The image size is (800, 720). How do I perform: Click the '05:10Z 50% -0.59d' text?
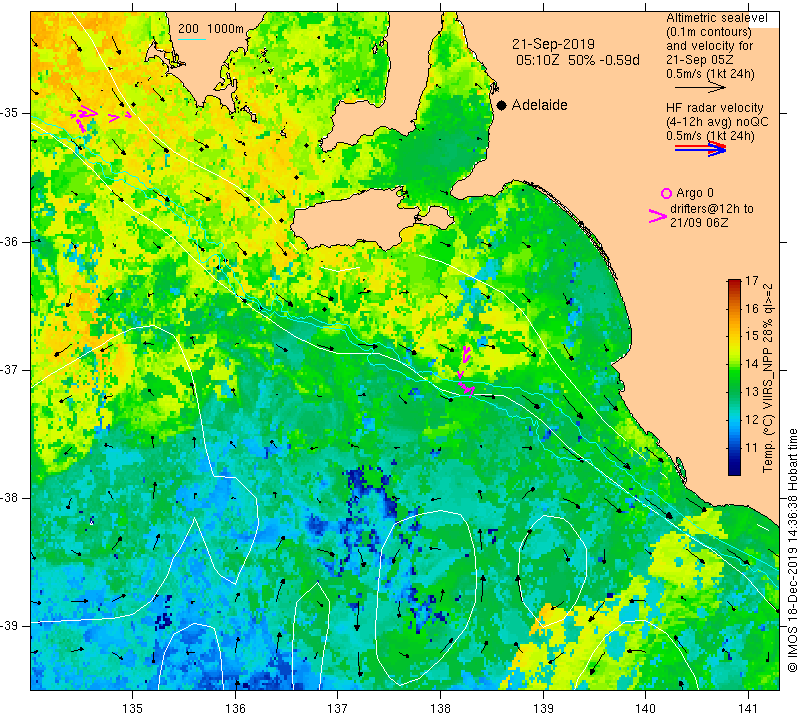tap(578, 60)
